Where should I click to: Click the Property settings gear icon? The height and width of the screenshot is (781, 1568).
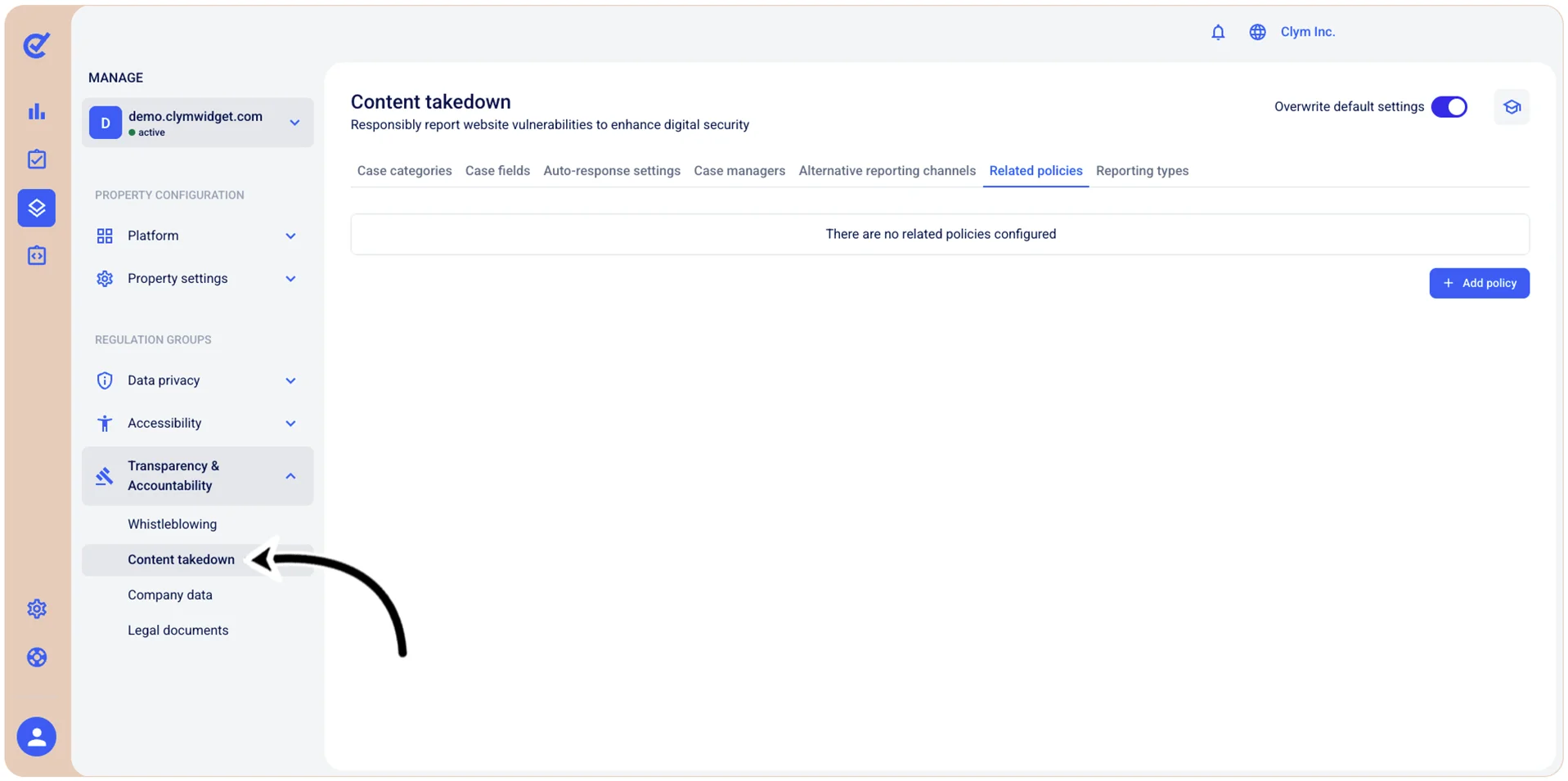pyautogui.click(x=105, y=279)
